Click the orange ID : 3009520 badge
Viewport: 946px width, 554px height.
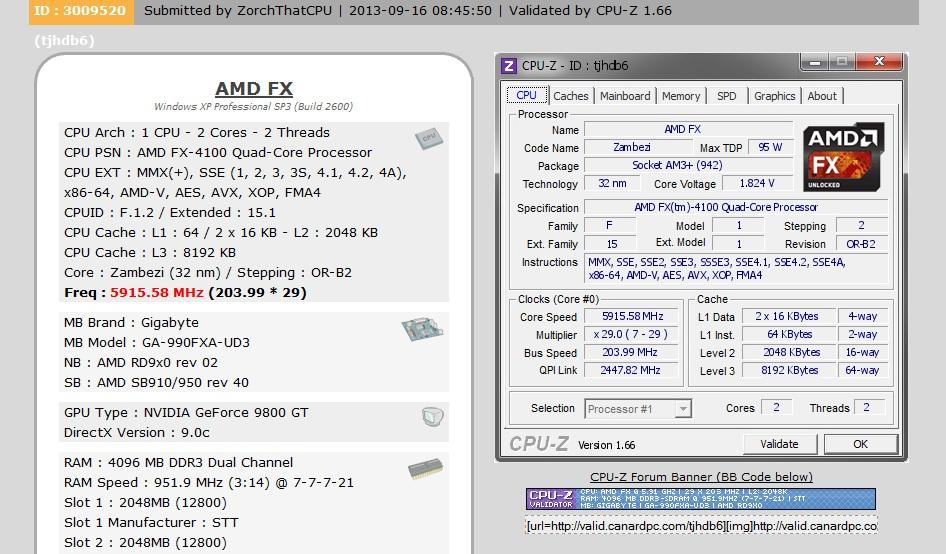coord(81,11)
